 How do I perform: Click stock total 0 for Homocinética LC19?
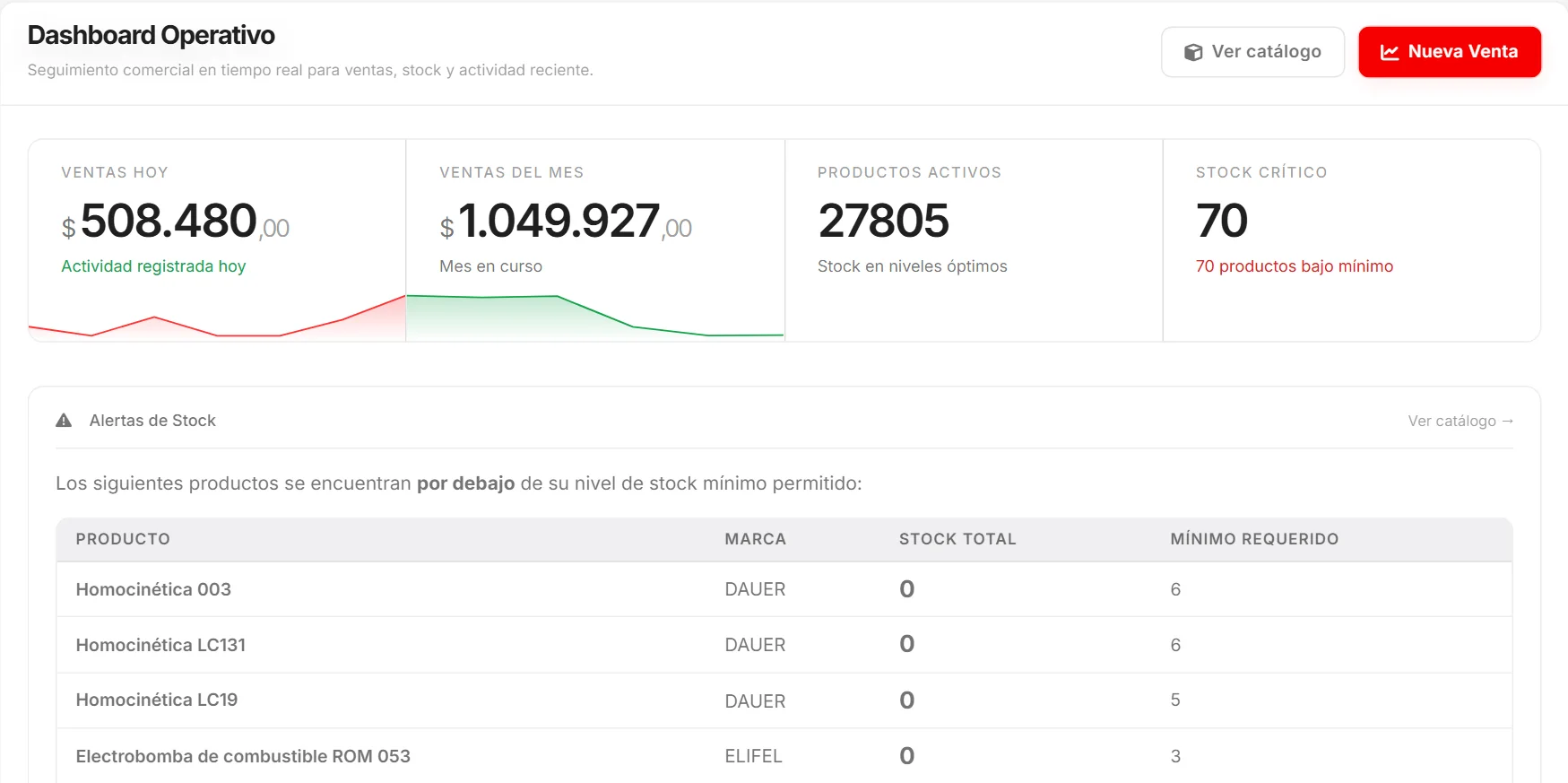click(x=907, y=700)
